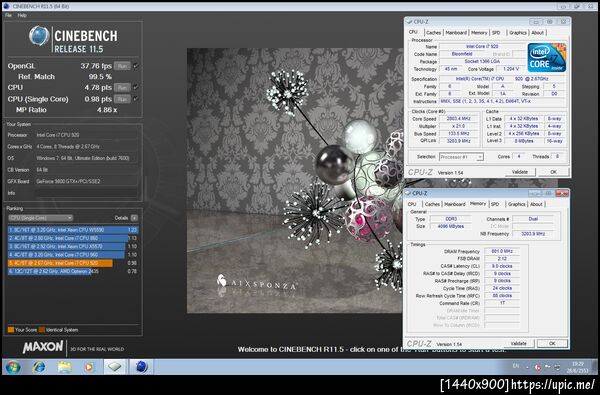
Task: Click the Details toggle icon in Ranking
Action: coord(134,218)
